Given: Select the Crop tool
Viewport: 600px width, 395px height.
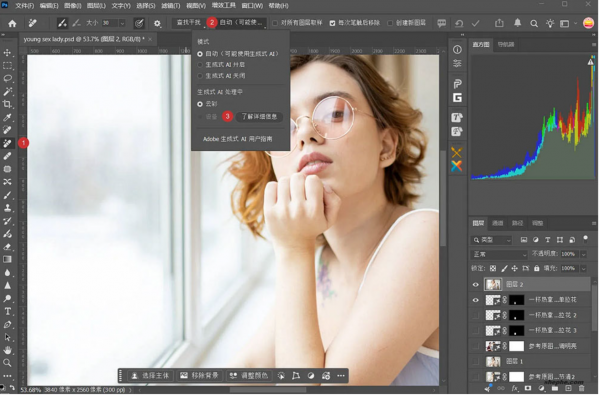Looking at the screenshot, I should tap(7, 104).
